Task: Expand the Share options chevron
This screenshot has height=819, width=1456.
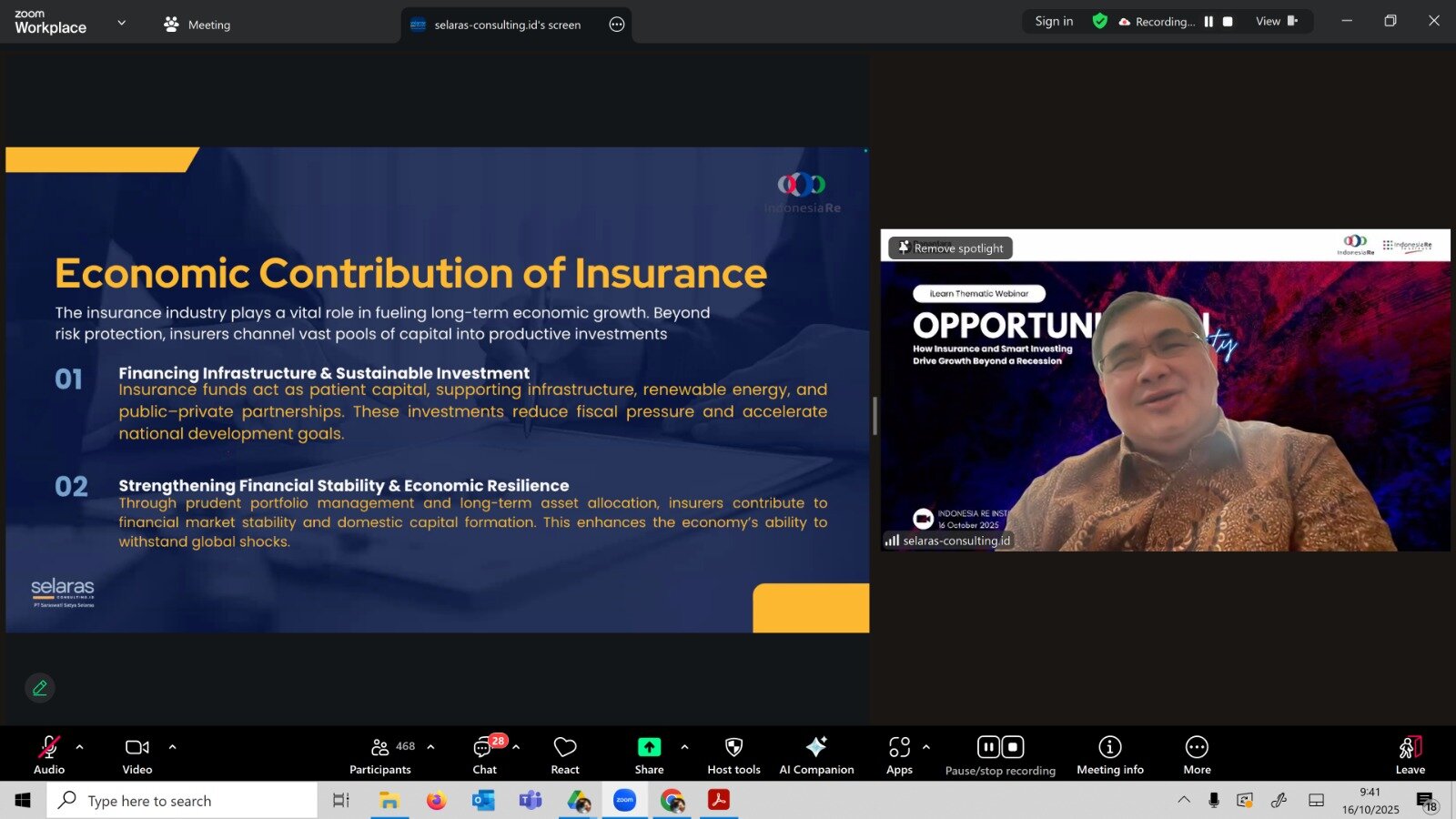Action: pos(684,747)
